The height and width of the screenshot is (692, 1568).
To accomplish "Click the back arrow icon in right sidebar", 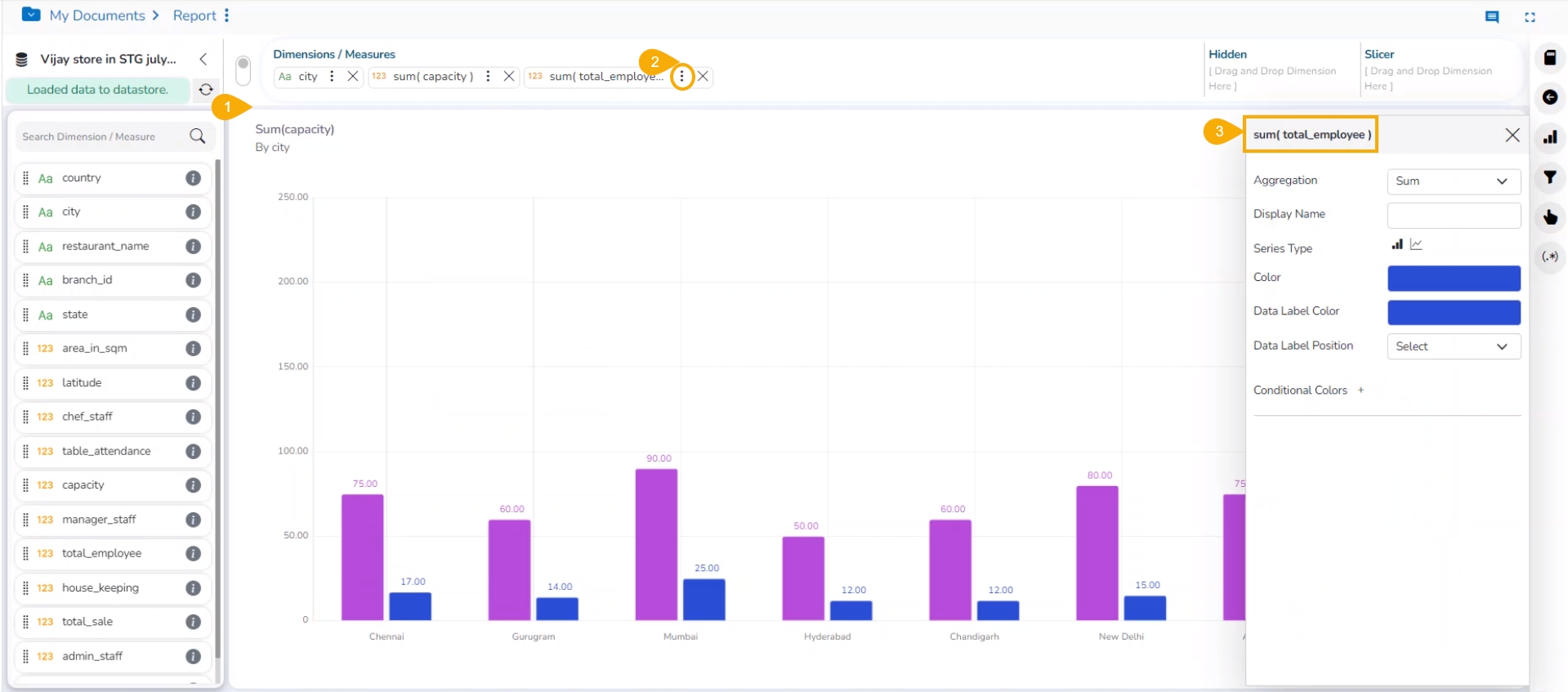I will [x=1549, y=97].
